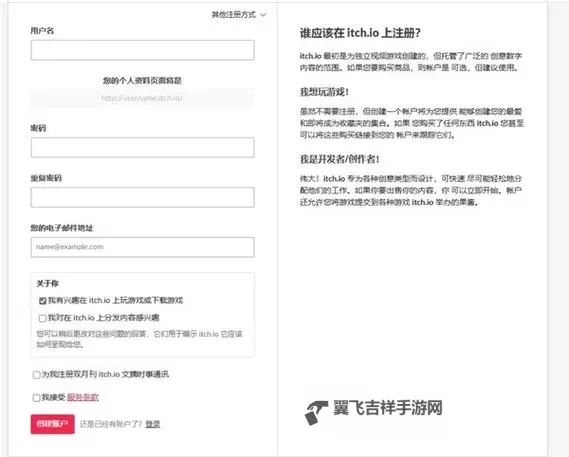Uncheck the 玩游戏或下载游戏 interest checkbox

click(42, 301)
